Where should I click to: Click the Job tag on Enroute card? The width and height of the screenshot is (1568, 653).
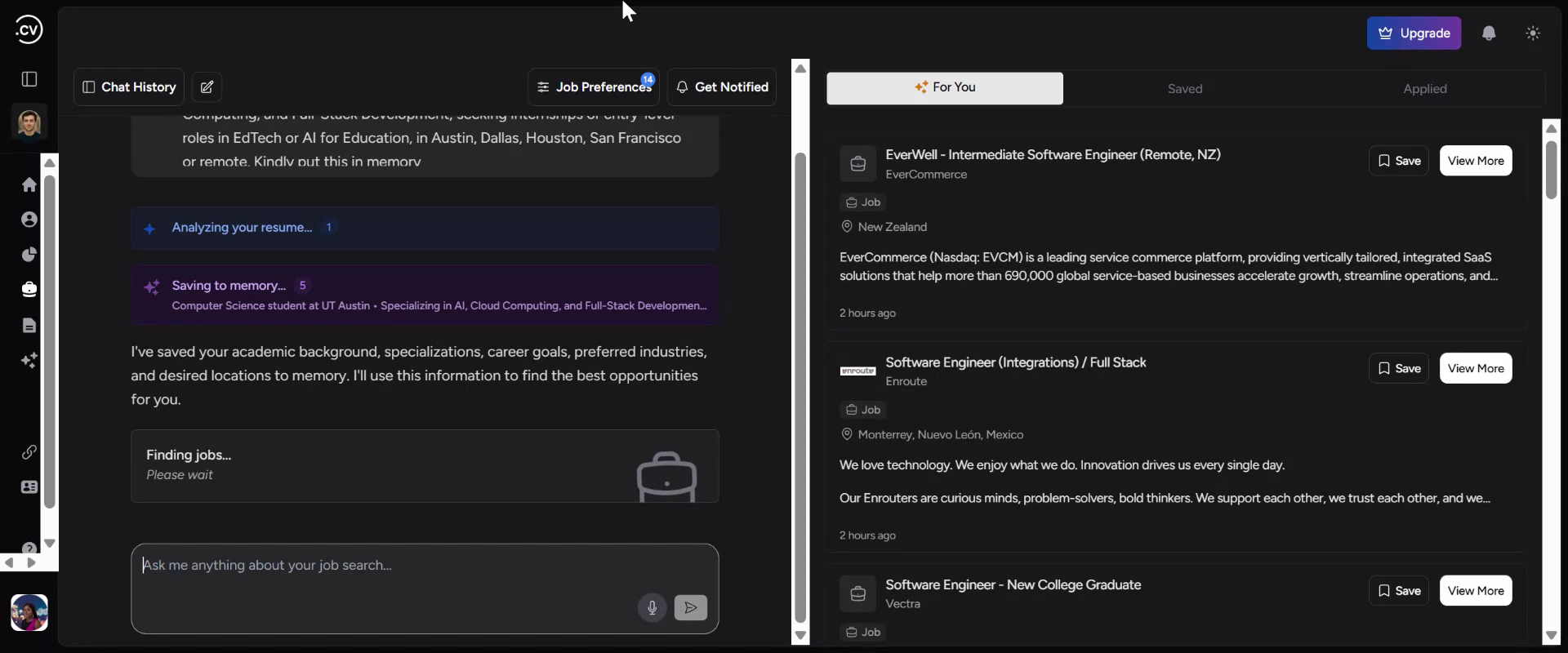pos(863,410)
